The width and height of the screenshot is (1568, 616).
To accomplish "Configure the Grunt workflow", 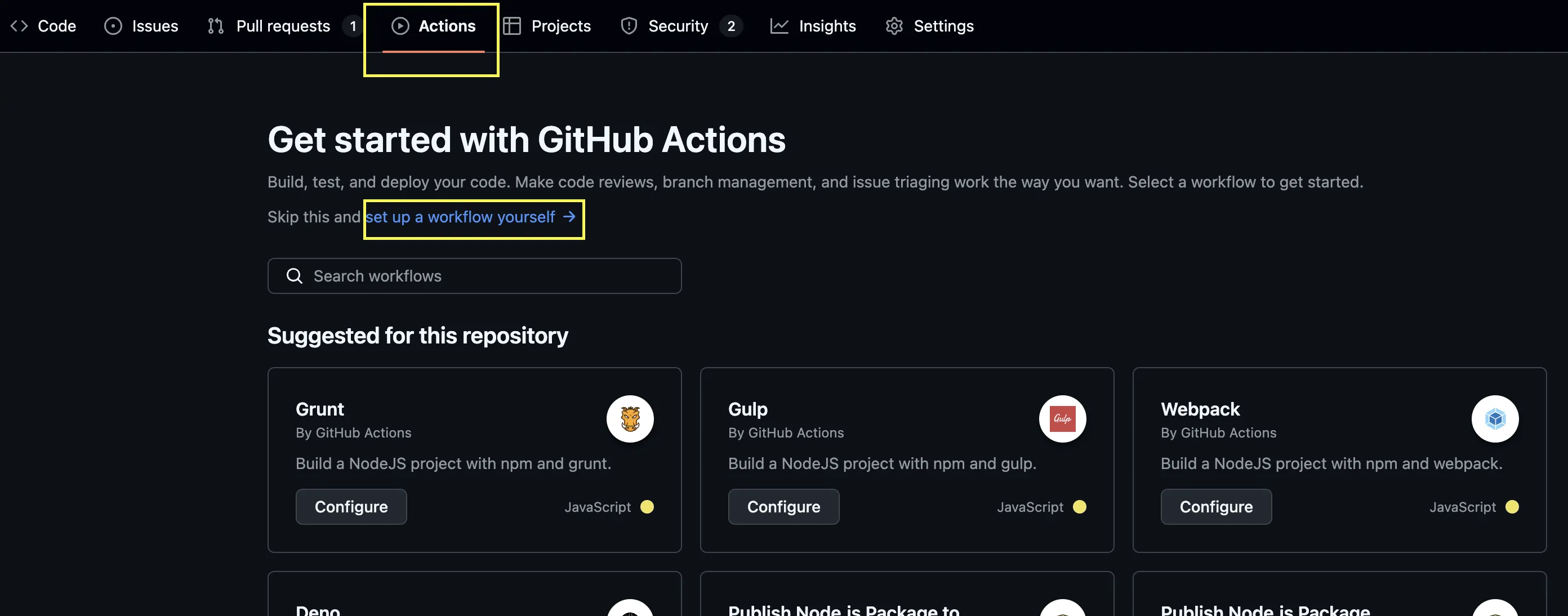I will coord(351,506).
